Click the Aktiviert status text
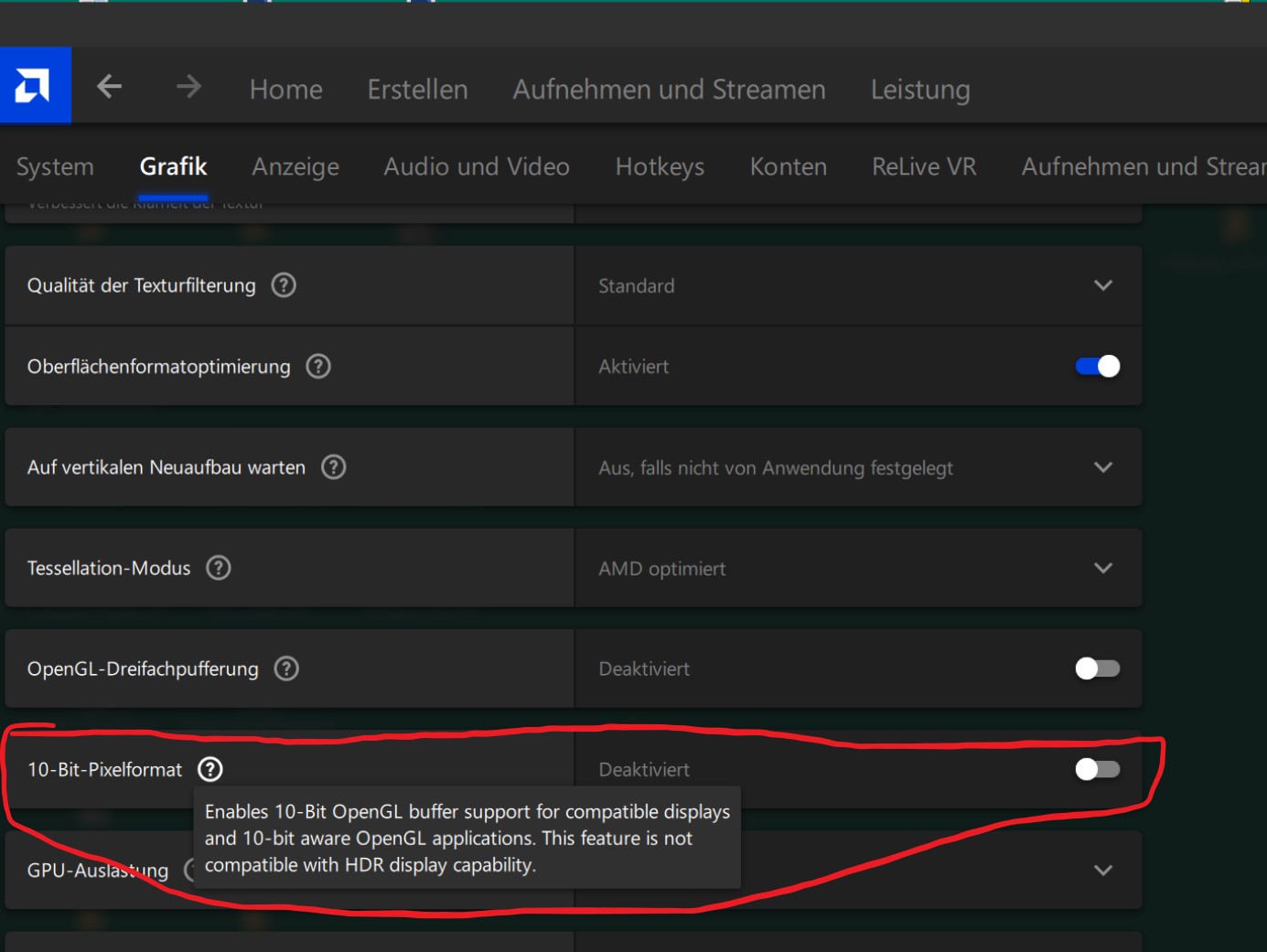The image size is (1267, 952). 633,367
